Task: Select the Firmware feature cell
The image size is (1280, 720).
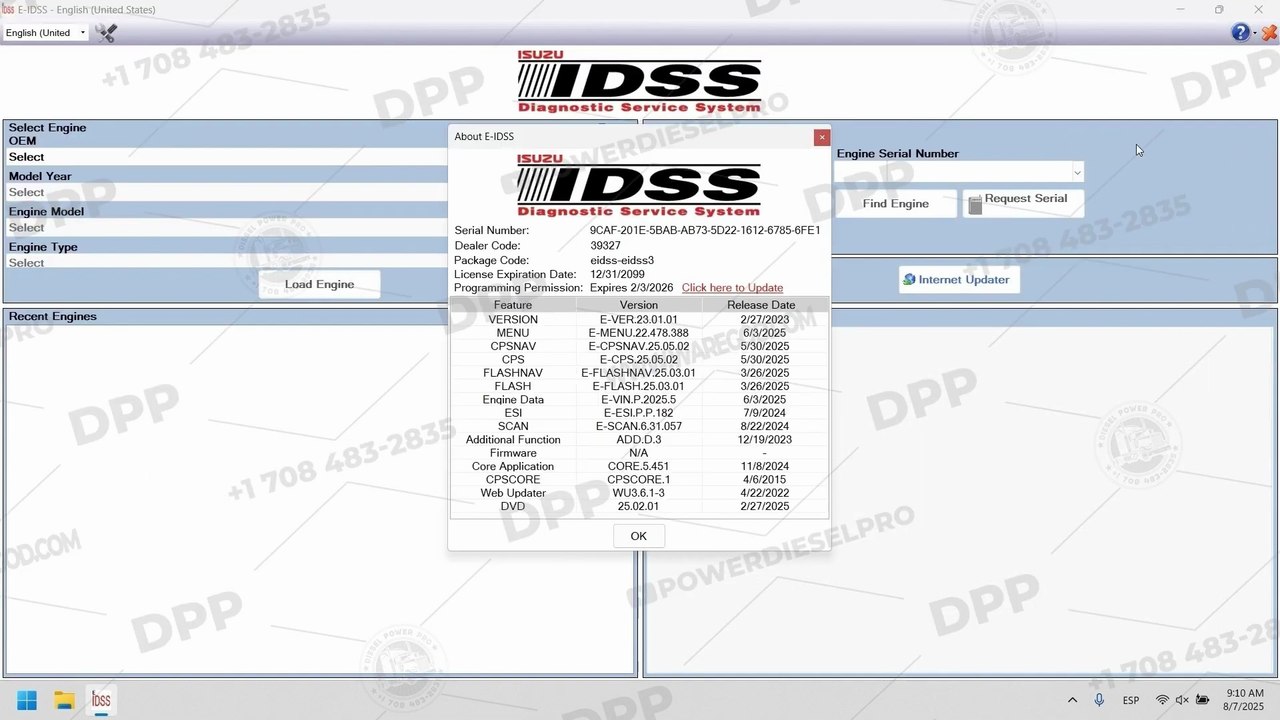Action: [513, 453]
